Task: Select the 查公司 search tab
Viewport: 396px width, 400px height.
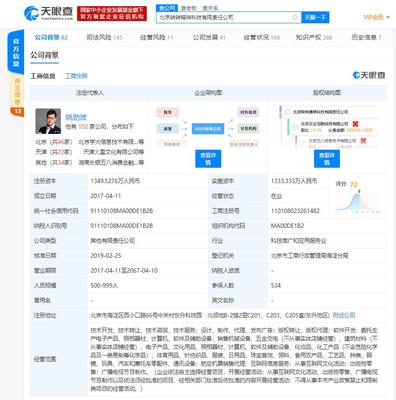Action: pyautogui.click(x=167, y=8)
